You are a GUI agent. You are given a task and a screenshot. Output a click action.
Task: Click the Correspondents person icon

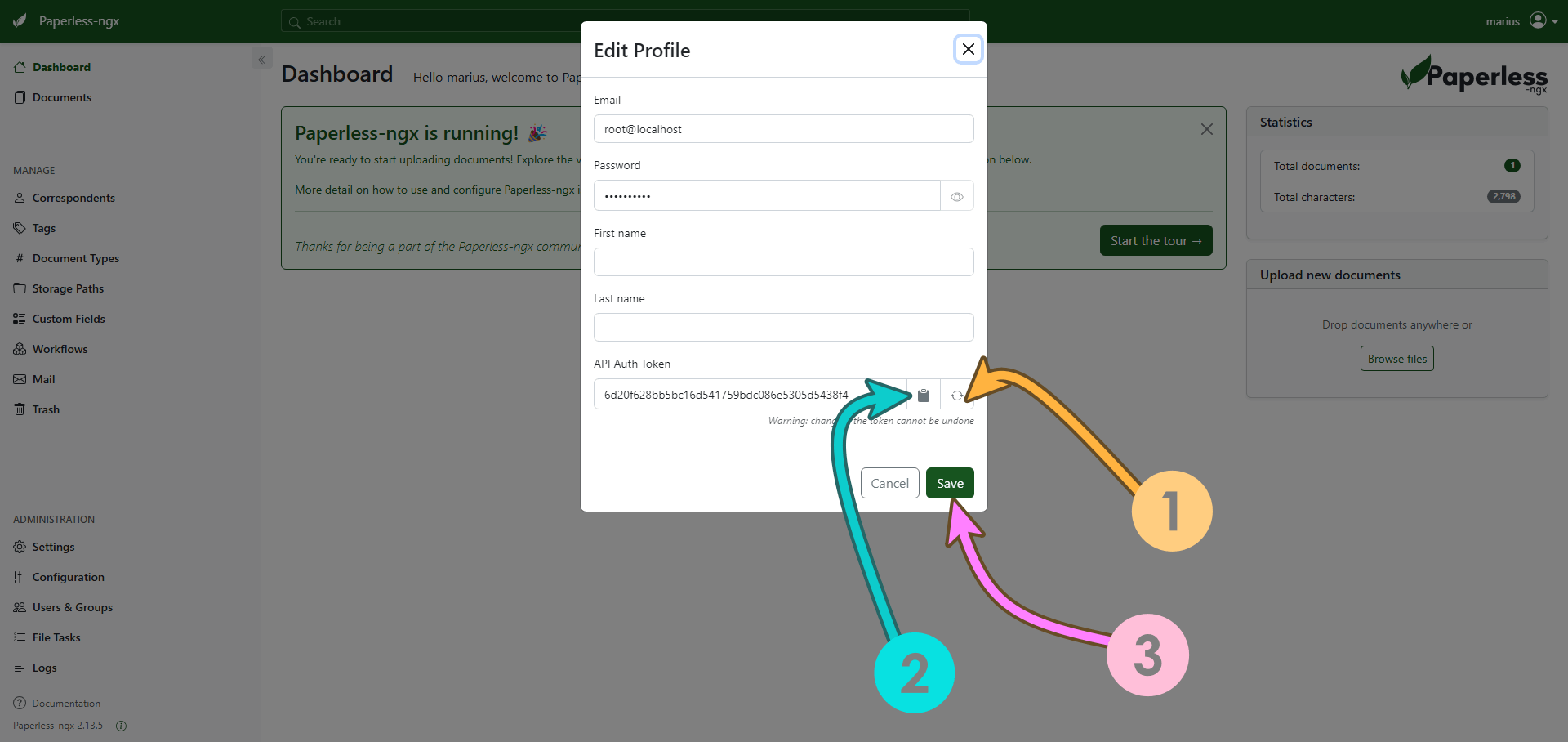(20, 198)
